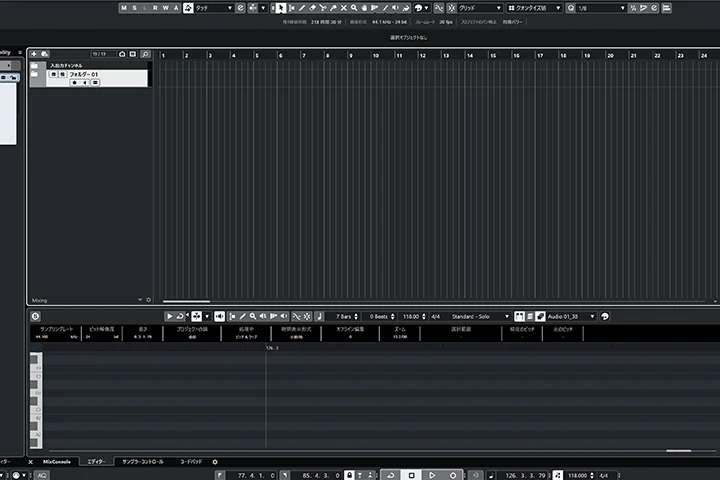Select the editor zoom magnifier tool
Screen dimensions: 720x480
click(253, 316)
